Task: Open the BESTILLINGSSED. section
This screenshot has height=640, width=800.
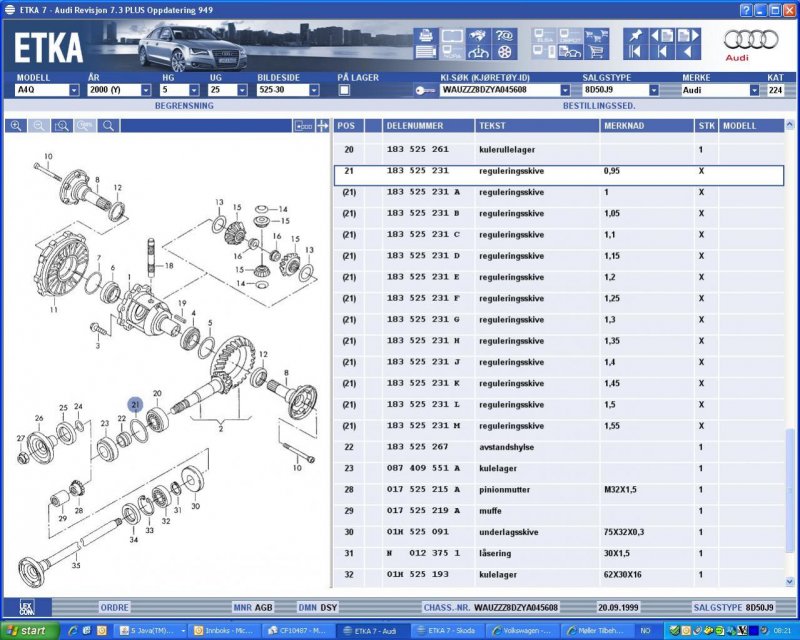Action: click(x=599, y=104)
